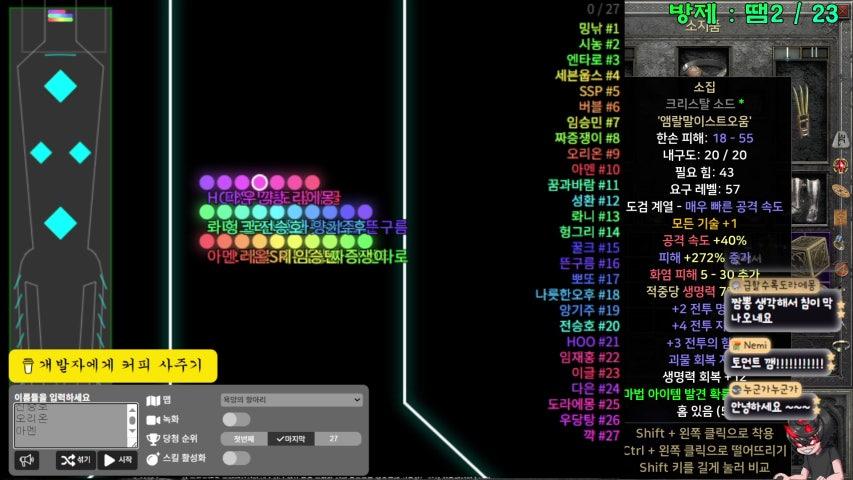Click ranking entry 아멘 #10

(595, 169)
